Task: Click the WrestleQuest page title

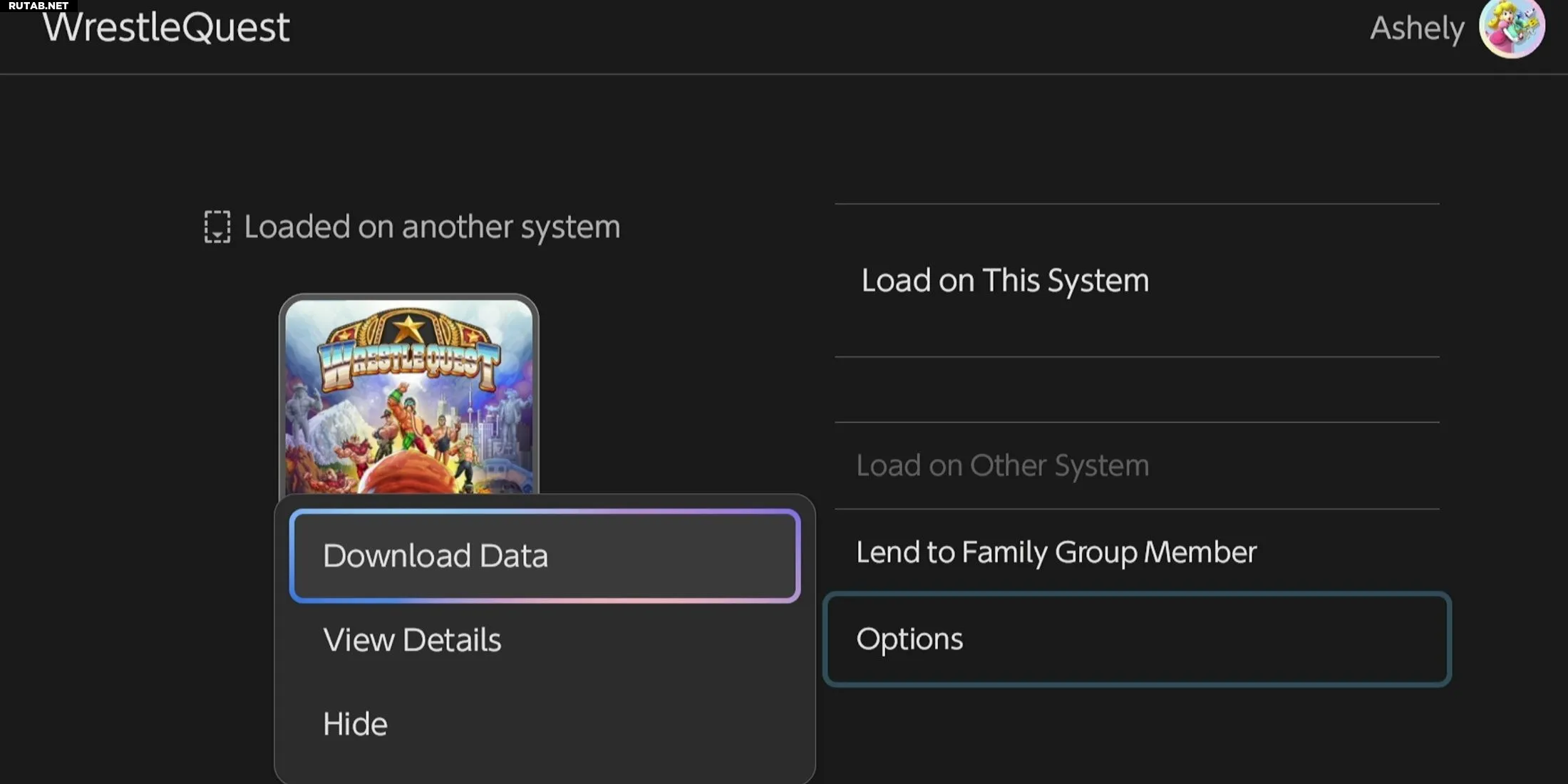Action: [x=166, y=27]
